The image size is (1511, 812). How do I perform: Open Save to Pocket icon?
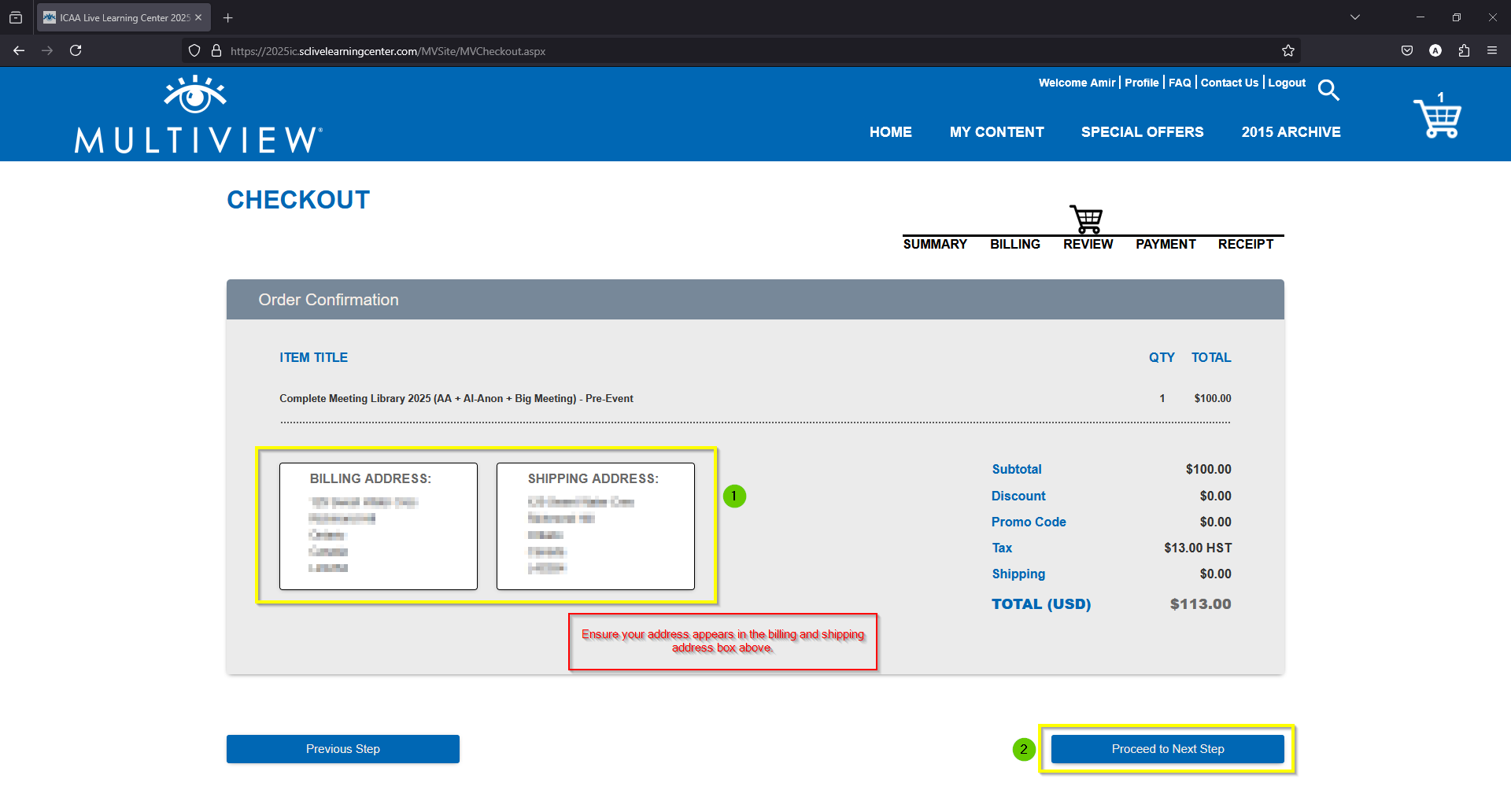(1407, 50)
